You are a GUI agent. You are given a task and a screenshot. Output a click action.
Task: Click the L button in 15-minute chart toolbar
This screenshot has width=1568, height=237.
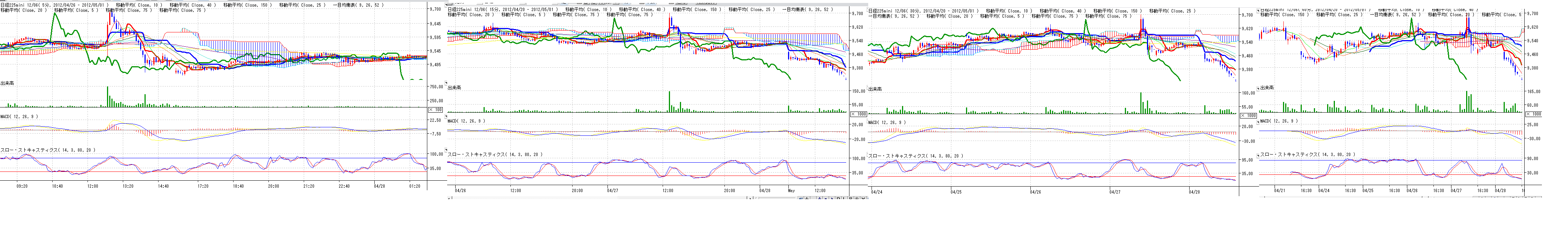pyautogui.click(x=845, y=199)
